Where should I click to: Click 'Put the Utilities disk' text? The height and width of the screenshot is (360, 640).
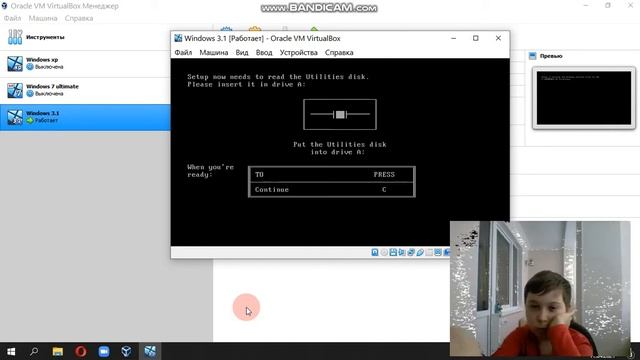click(340, 144)
